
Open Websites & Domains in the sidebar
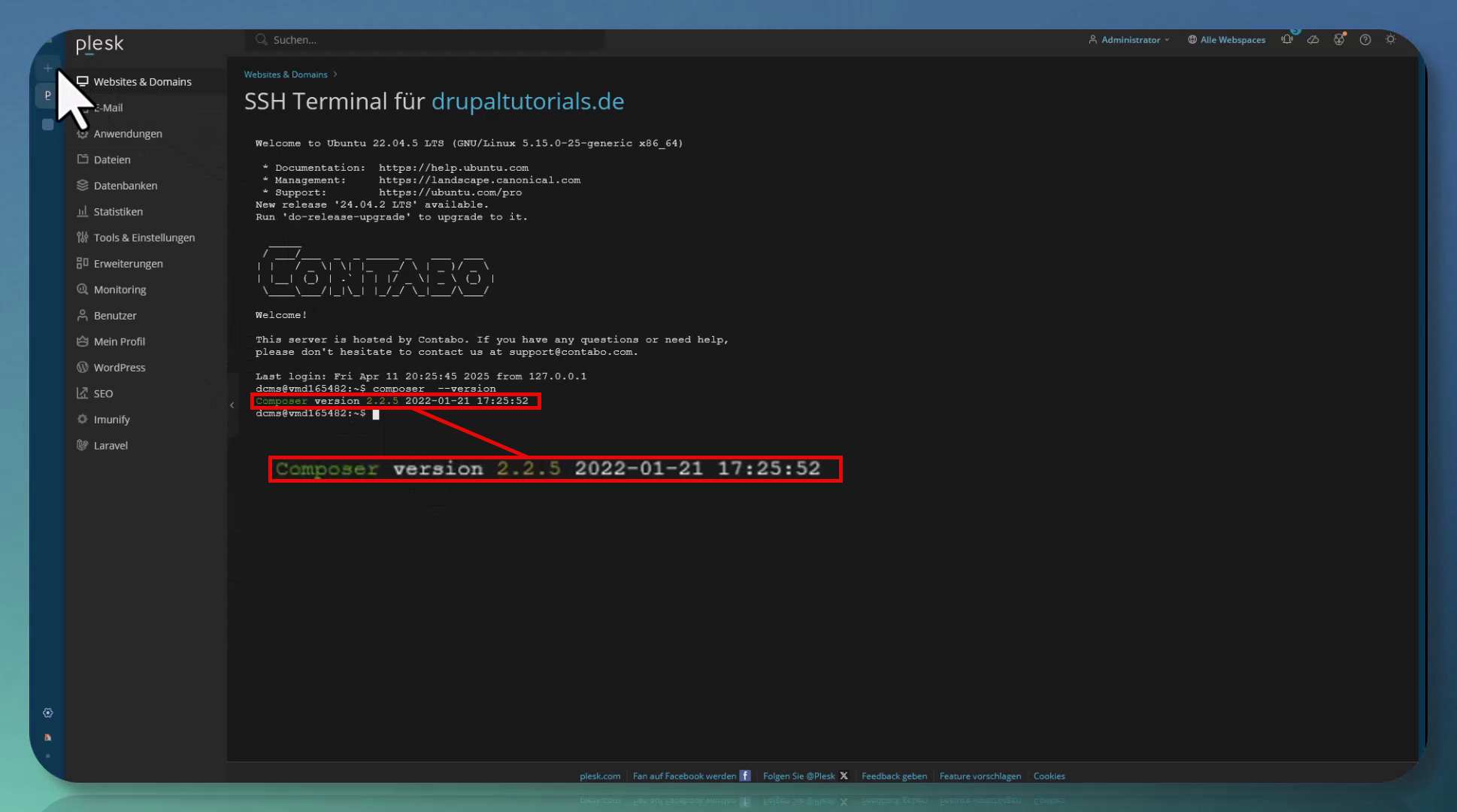tap(142, 82)
